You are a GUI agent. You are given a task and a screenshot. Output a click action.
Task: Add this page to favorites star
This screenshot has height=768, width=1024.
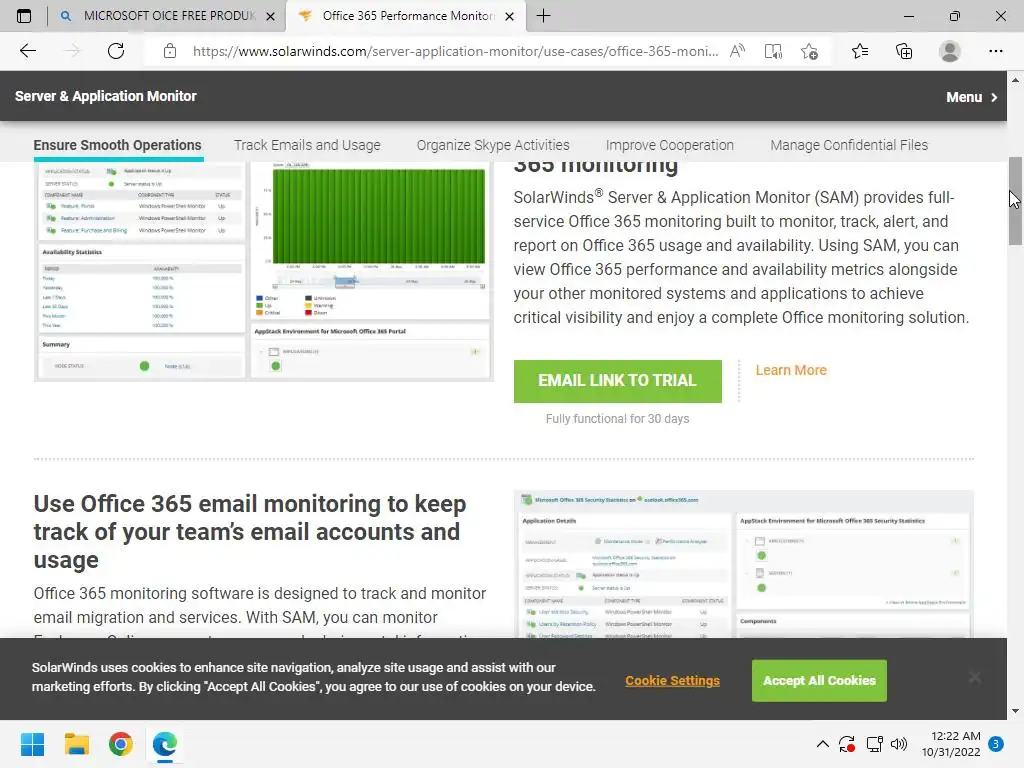[x=809, y=51]
